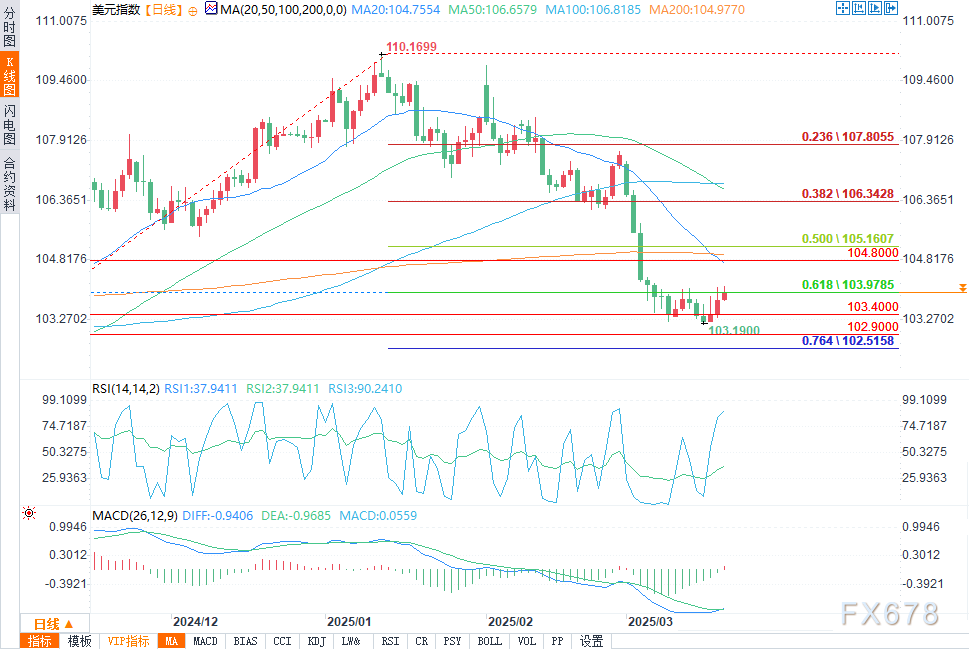
Task: Select the K线图 side tab
Action: [x=9, y=75]
